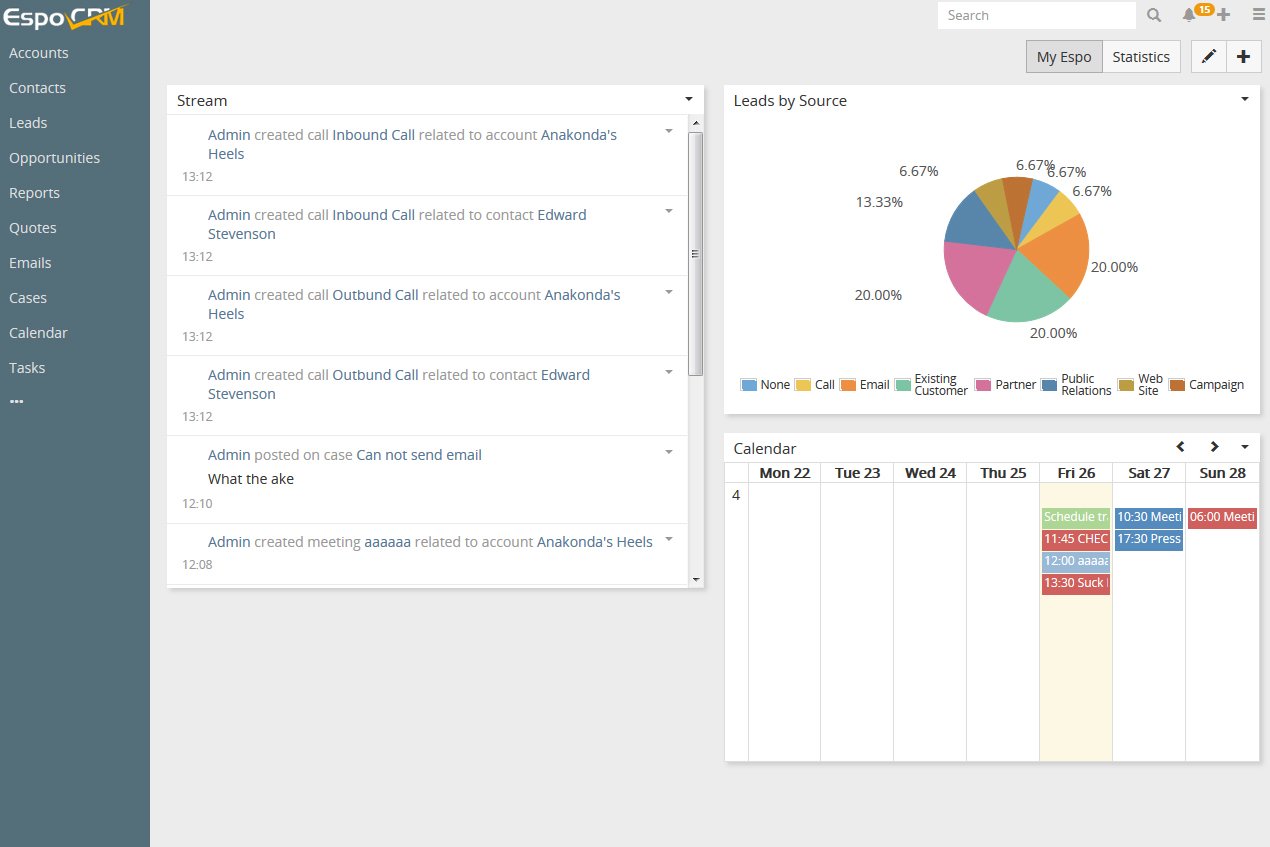Click the add dashlet plus button
The width and height of the screenshot is (1270, 847).
click(x=1243, y=57)
